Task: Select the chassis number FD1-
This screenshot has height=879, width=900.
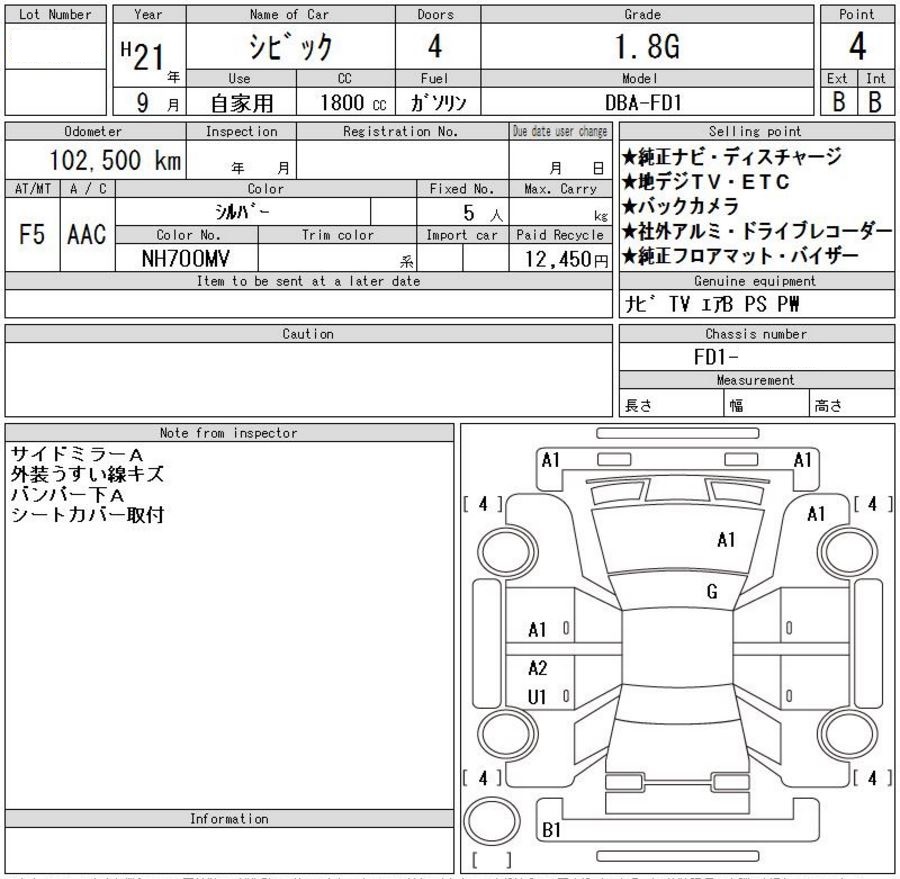Action: [716, 357]
